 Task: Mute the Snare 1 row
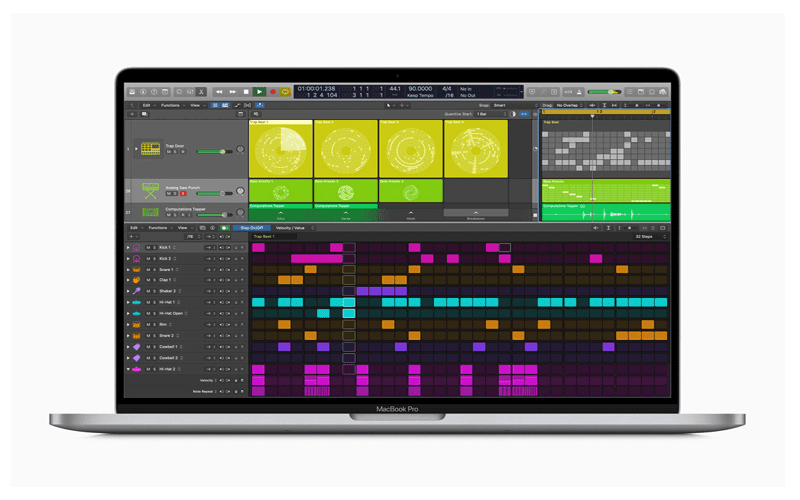tap(146, 269)
